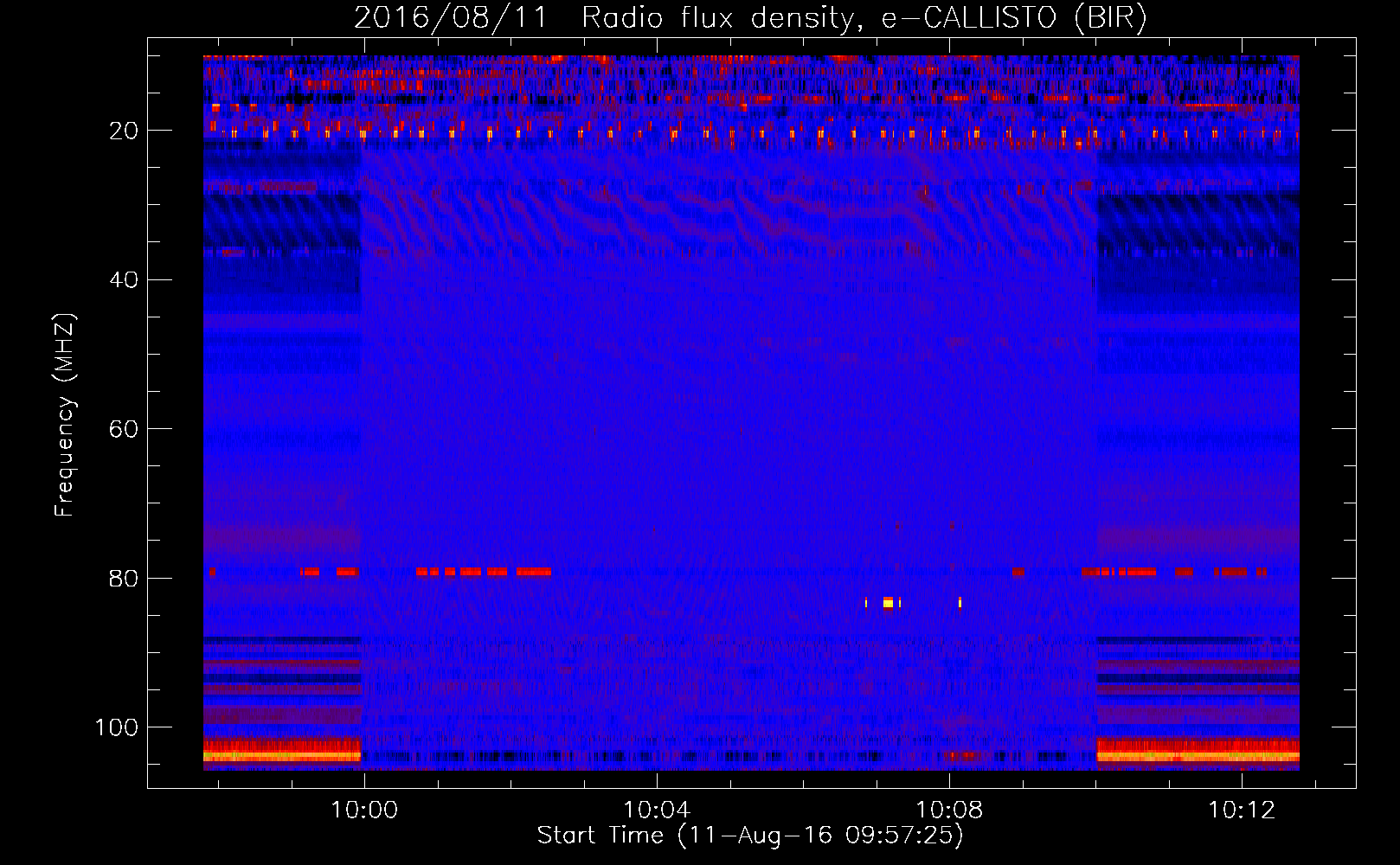Viewport: 1400px width, 865px height.
Task: Click the plot title '2016/08/11 Radio flux density'
Action: tap(751, 17)
